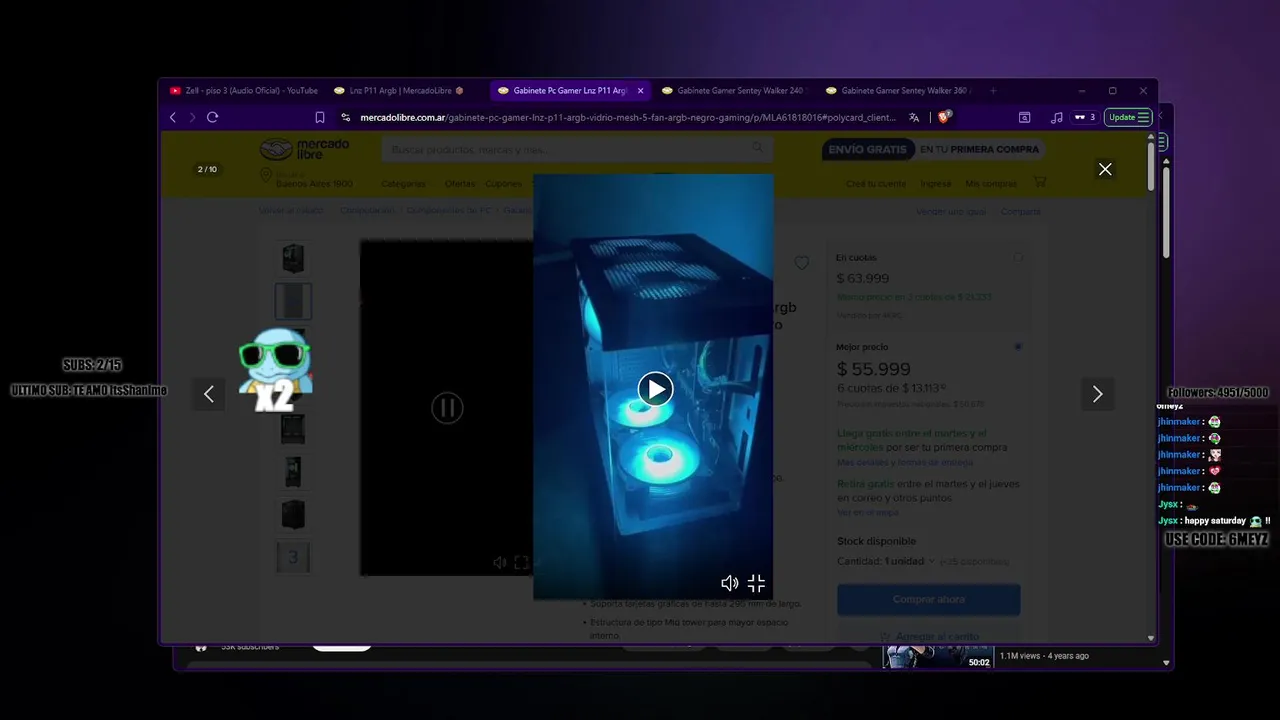Image resolution: width=1280 pixels, height=720 pixels.
Task: View site information icon in address bar
Action: (346, 117)
